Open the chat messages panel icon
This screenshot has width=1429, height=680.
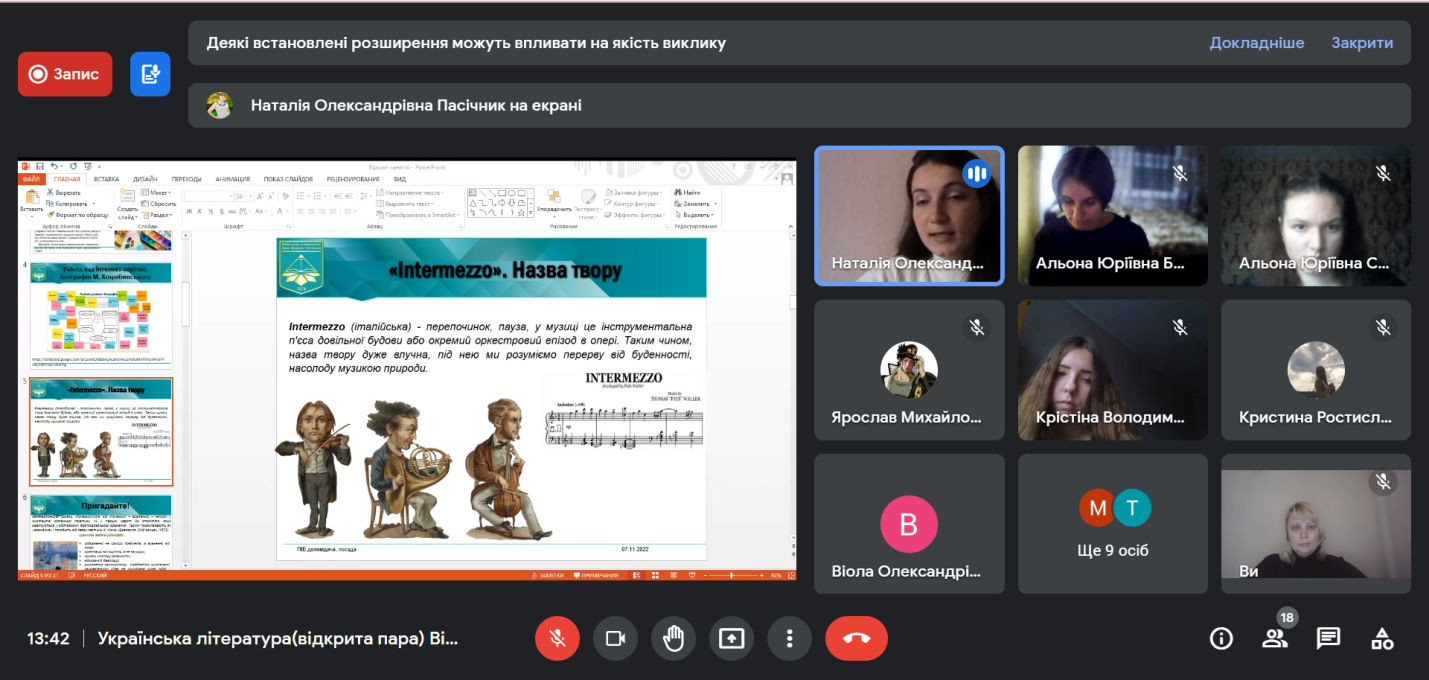coord(1328,639)
